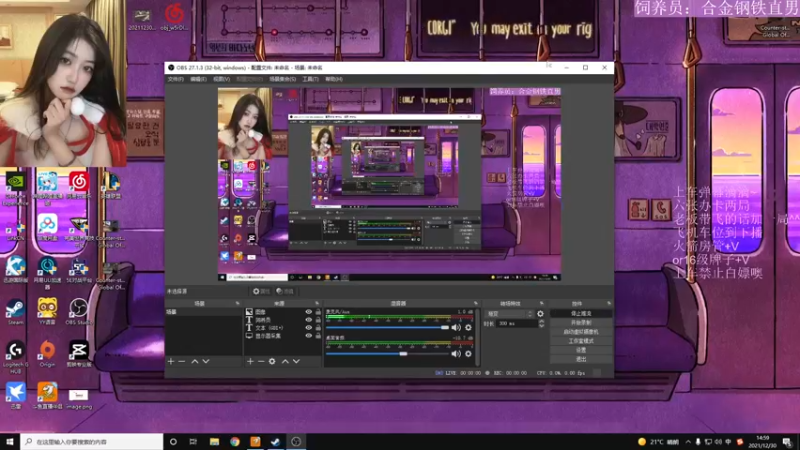Mute the 麦克风/Aux speaker icon
This screenshot has height=450, width=800.
coord(456,328)
